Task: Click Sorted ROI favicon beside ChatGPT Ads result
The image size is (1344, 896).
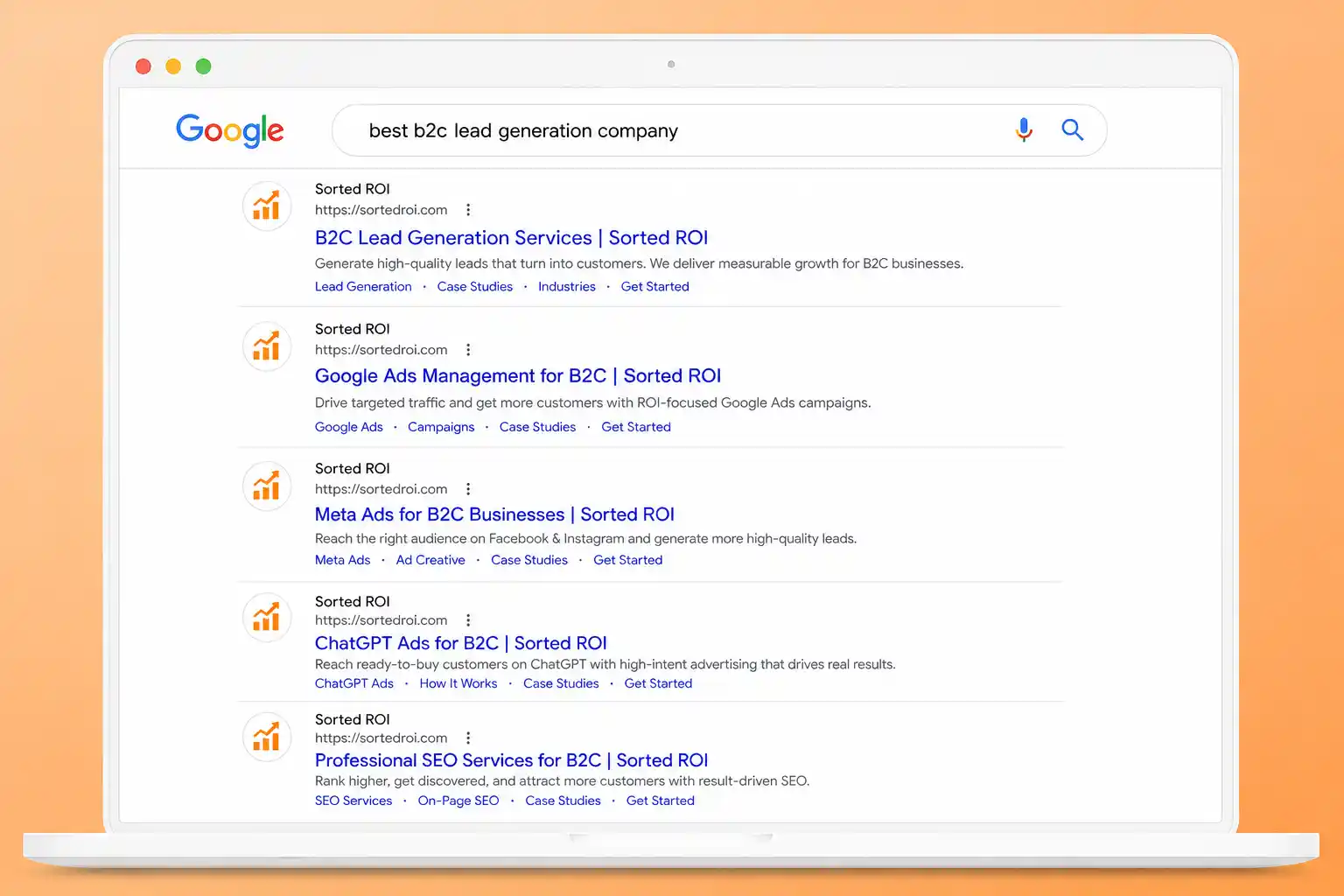Action: pyautogui.click(x=267, y=618)
